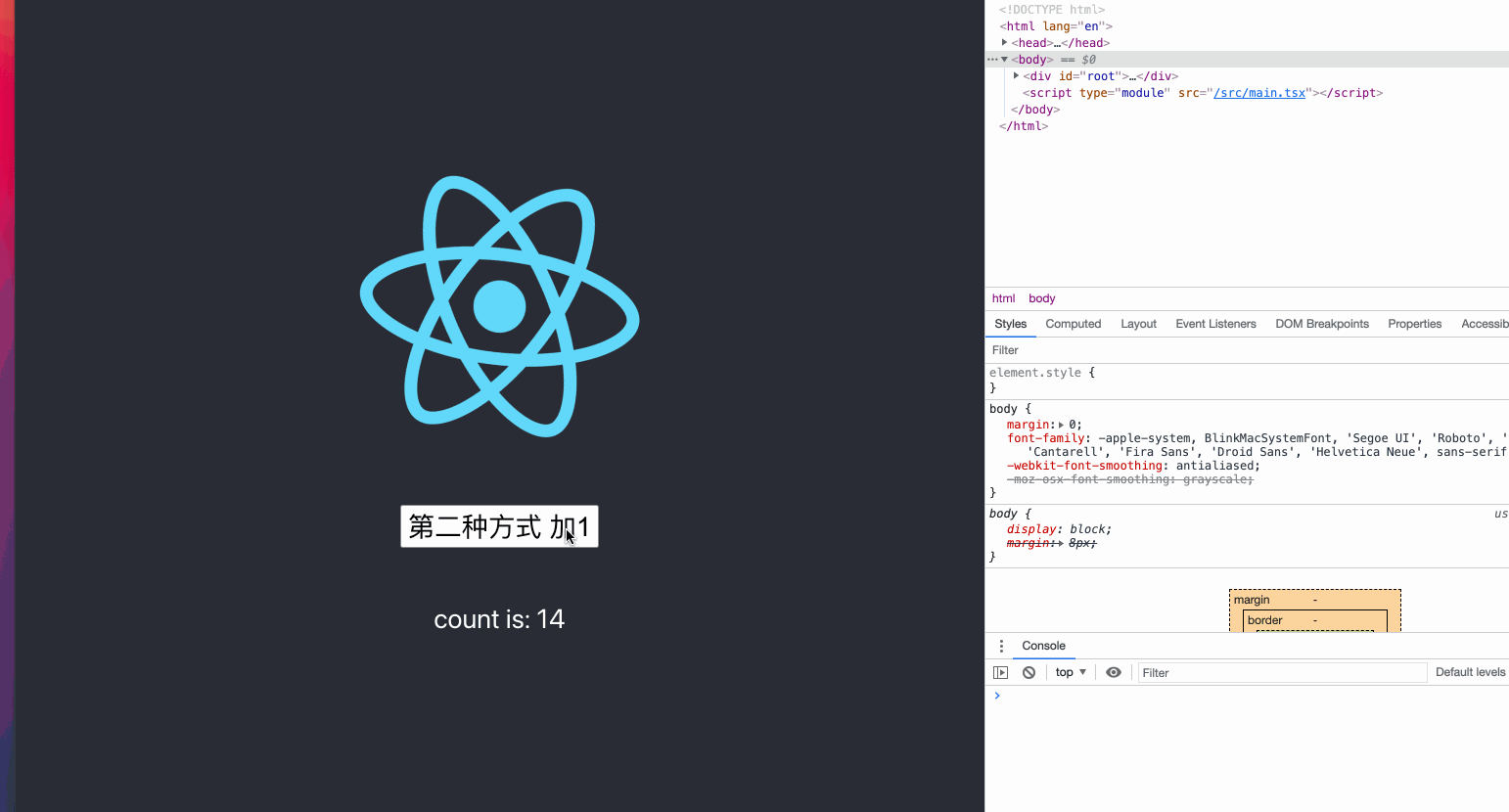Switch to the Computed tab

[x=1073, y=324]
